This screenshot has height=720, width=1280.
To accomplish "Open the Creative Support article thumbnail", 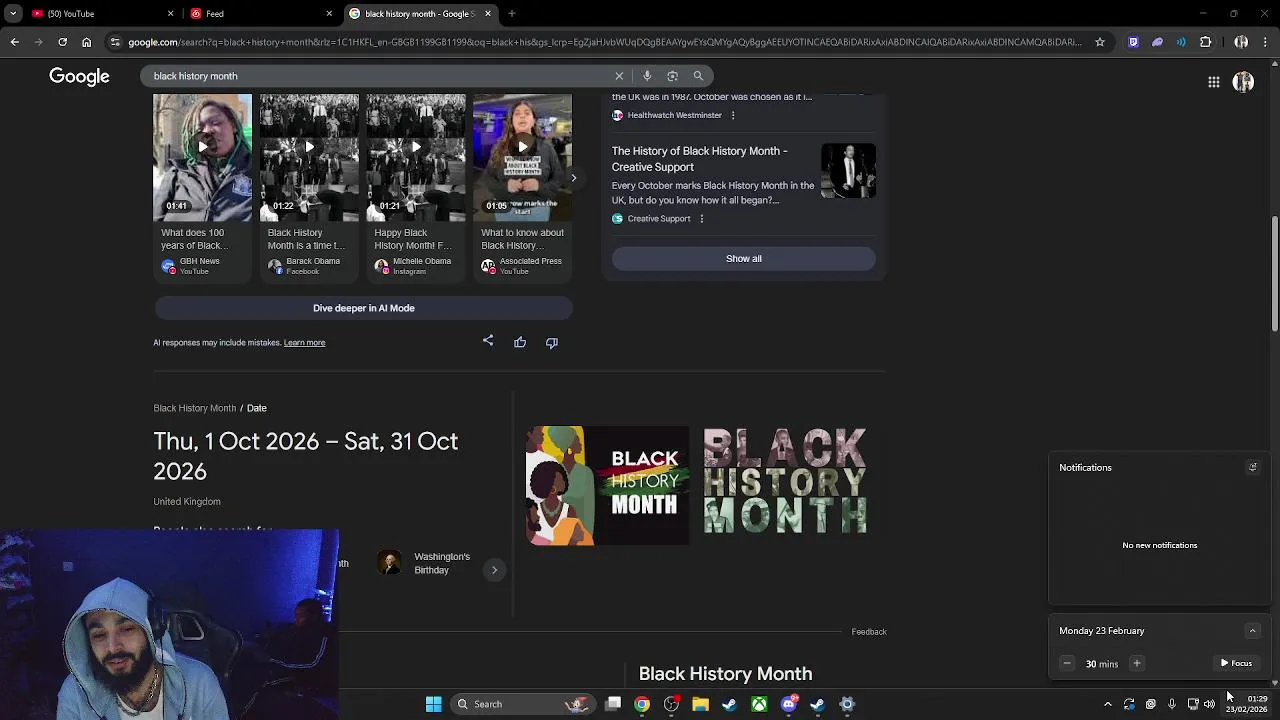I will pos(848,171).
